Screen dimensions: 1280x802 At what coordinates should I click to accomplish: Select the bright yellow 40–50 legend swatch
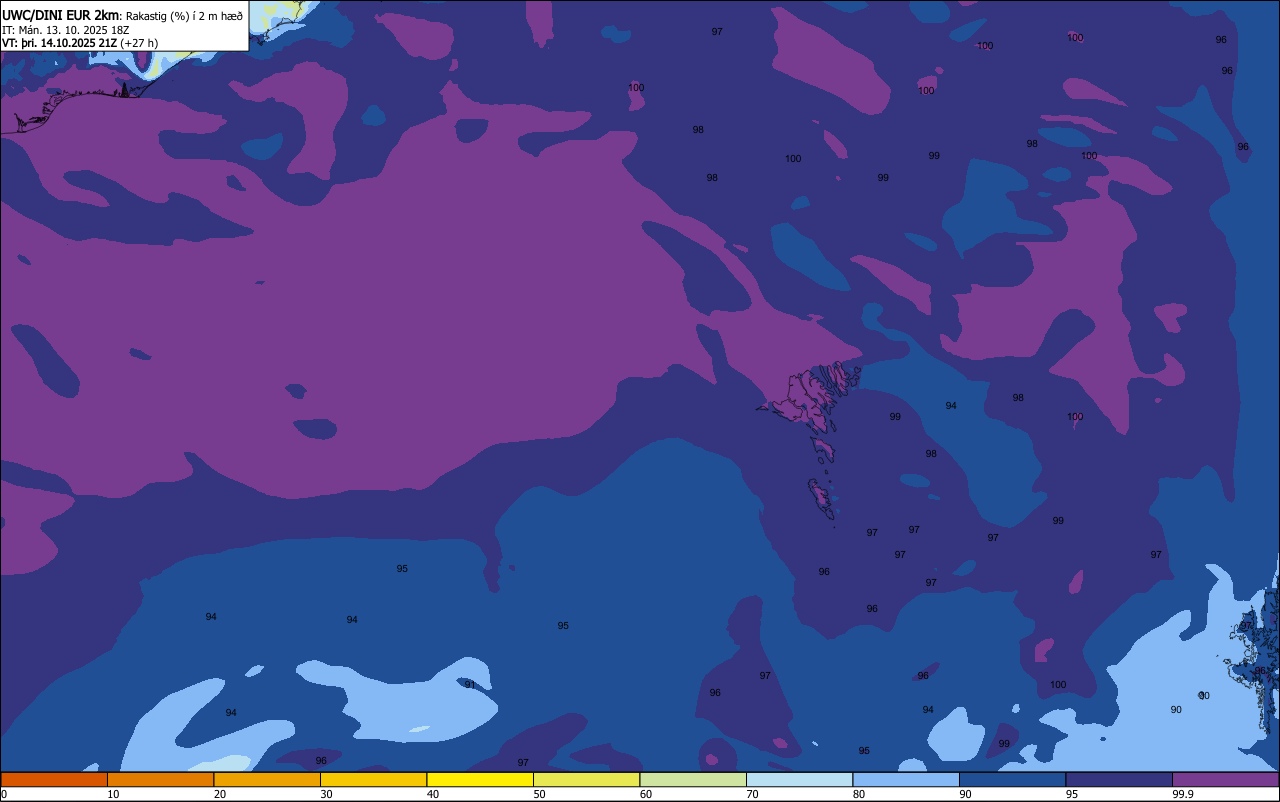[480, 779]
